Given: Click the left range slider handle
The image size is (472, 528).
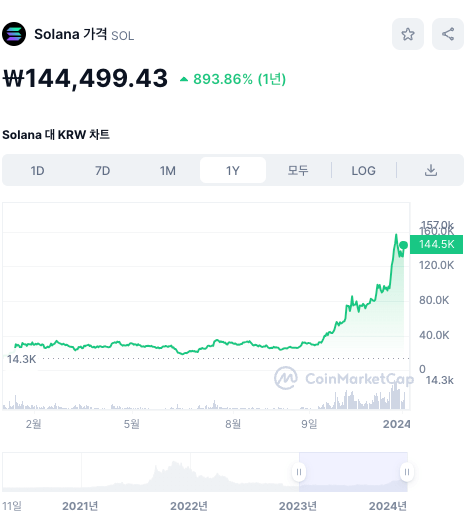Looking at the screenshot, I should [299, 472].
